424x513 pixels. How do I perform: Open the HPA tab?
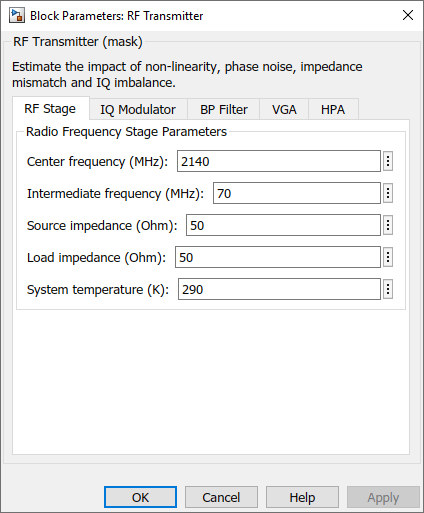(x=333, y=109)
